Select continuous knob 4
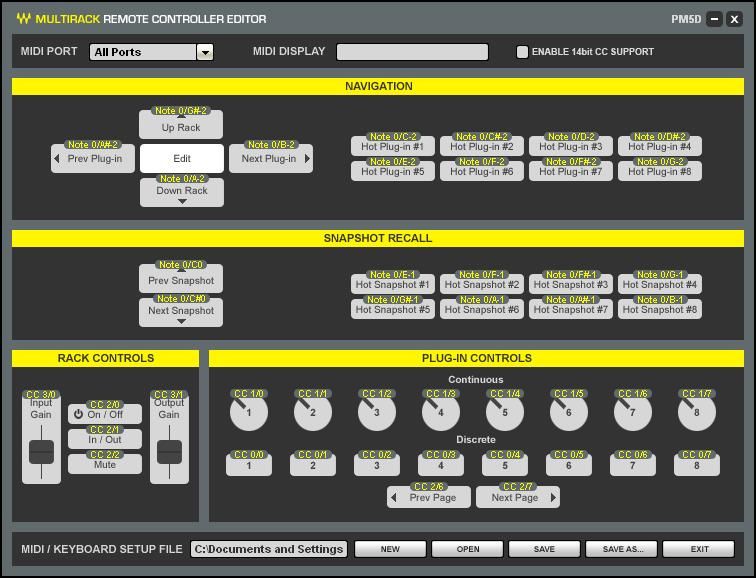The width and height of the screenshot is (756, 578). pos(441,412)
